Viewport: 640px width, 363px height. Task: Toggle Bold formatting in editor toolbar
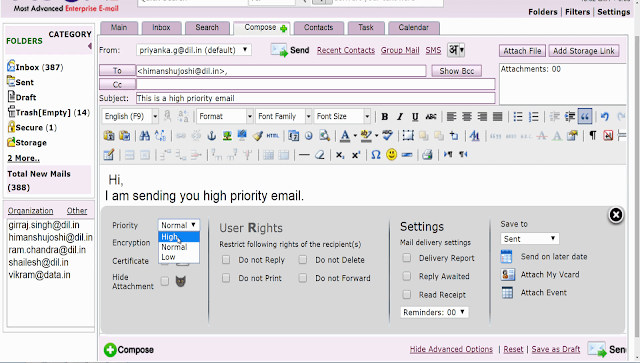pyautogui.click(x=384, y=117)
